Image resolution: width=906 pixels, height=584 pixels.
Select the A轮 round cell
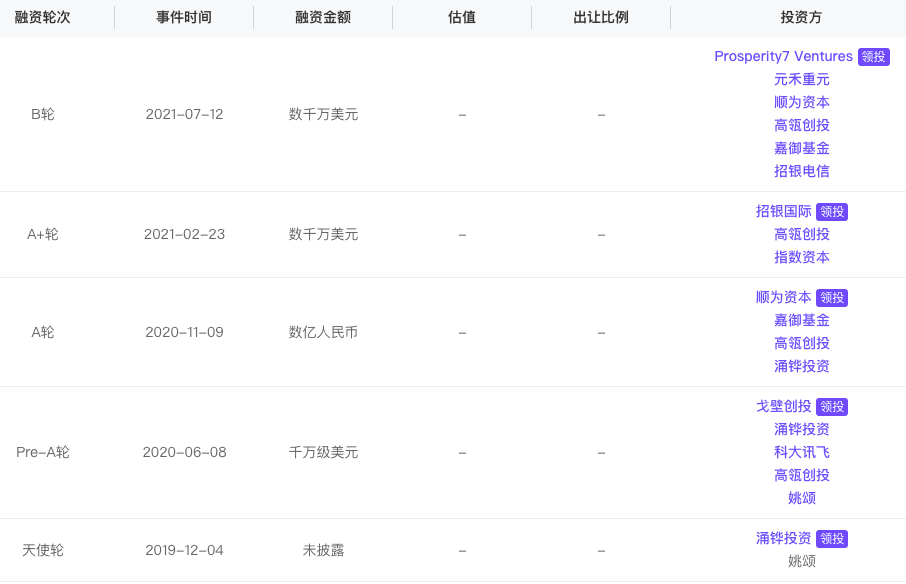pyautogui.click(x=42, y=332)
